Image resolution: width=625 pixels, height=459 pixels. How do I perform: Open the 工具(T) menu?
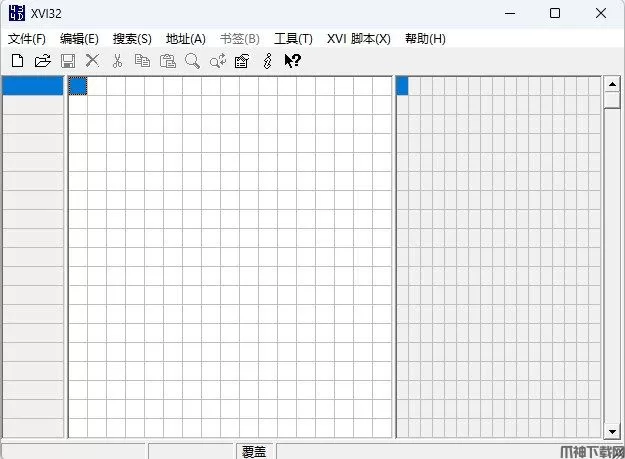coord(293,38)
